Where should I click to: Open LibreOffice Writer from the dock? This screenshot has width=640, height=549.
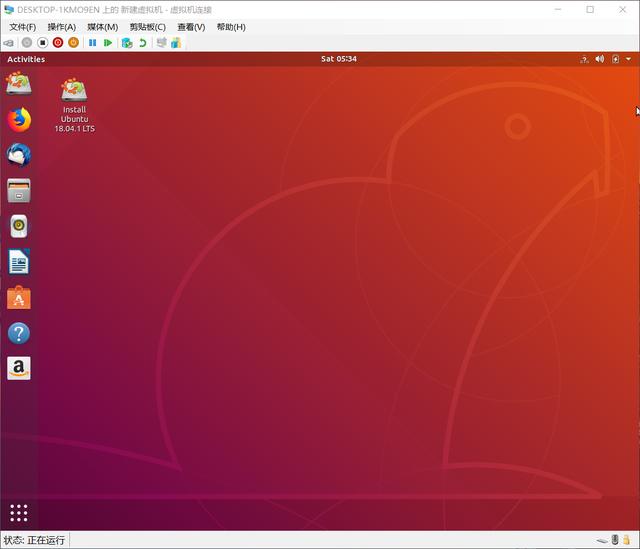pyautogui.click(x=19, y=262)
